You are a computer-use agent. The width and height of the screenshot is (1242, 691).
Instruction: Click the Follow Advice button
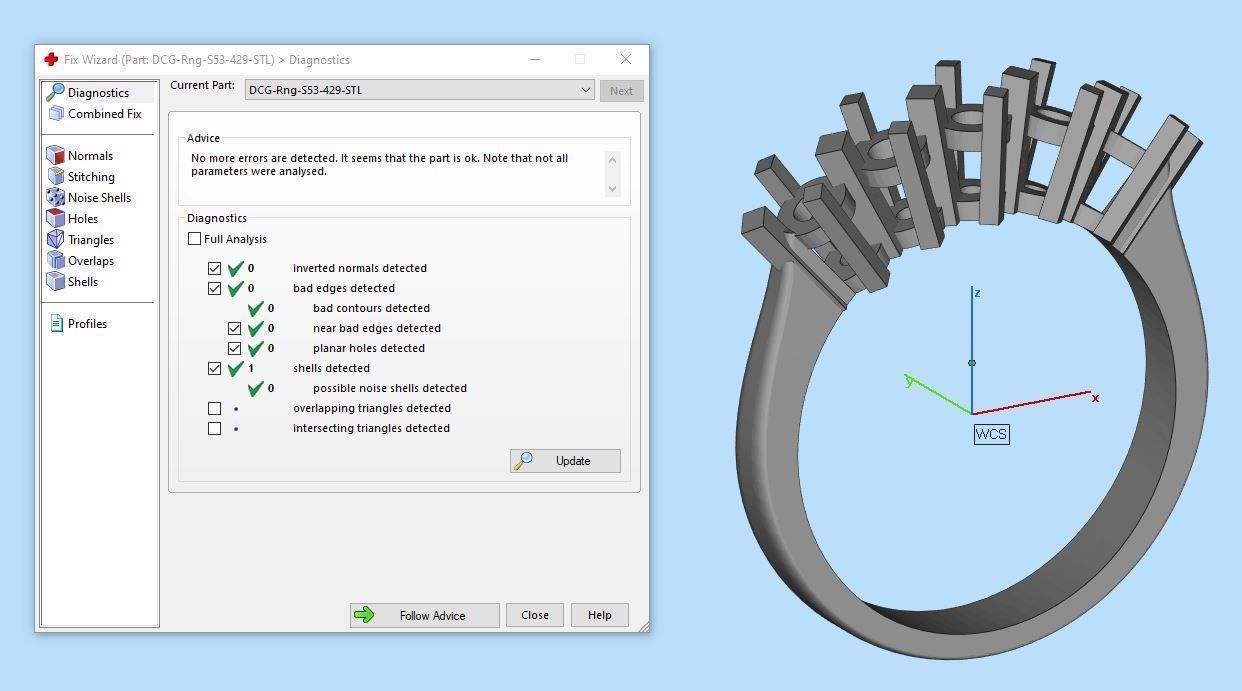(x=424, y=615)
